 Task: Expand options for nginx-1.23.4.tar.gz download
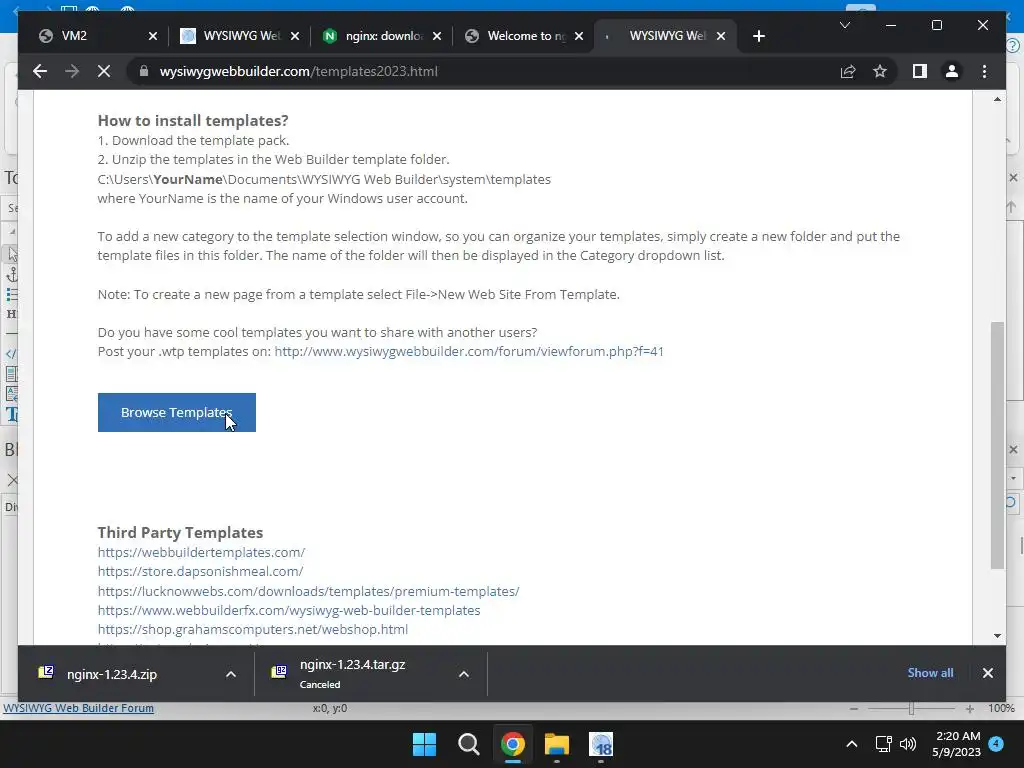pos(464,674)
